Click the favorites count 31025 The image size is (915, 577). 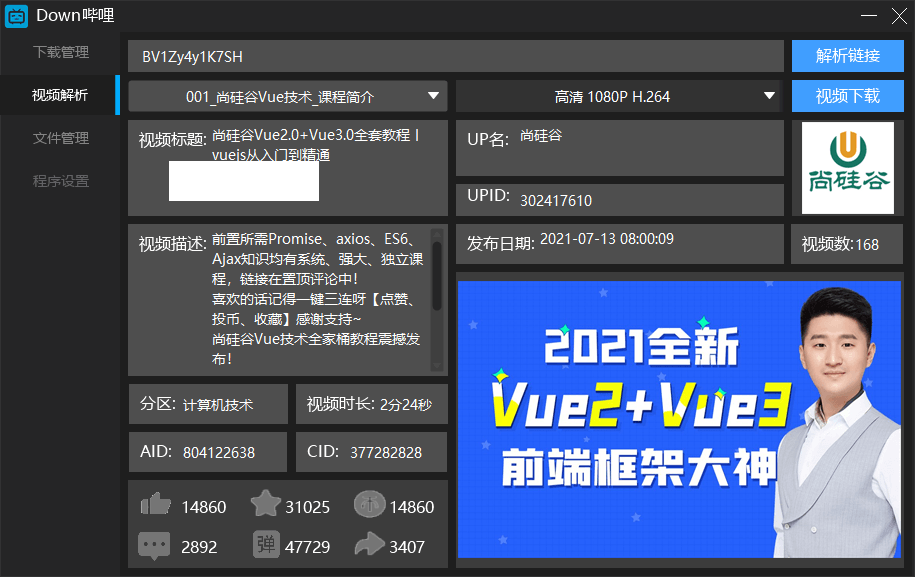308,508
